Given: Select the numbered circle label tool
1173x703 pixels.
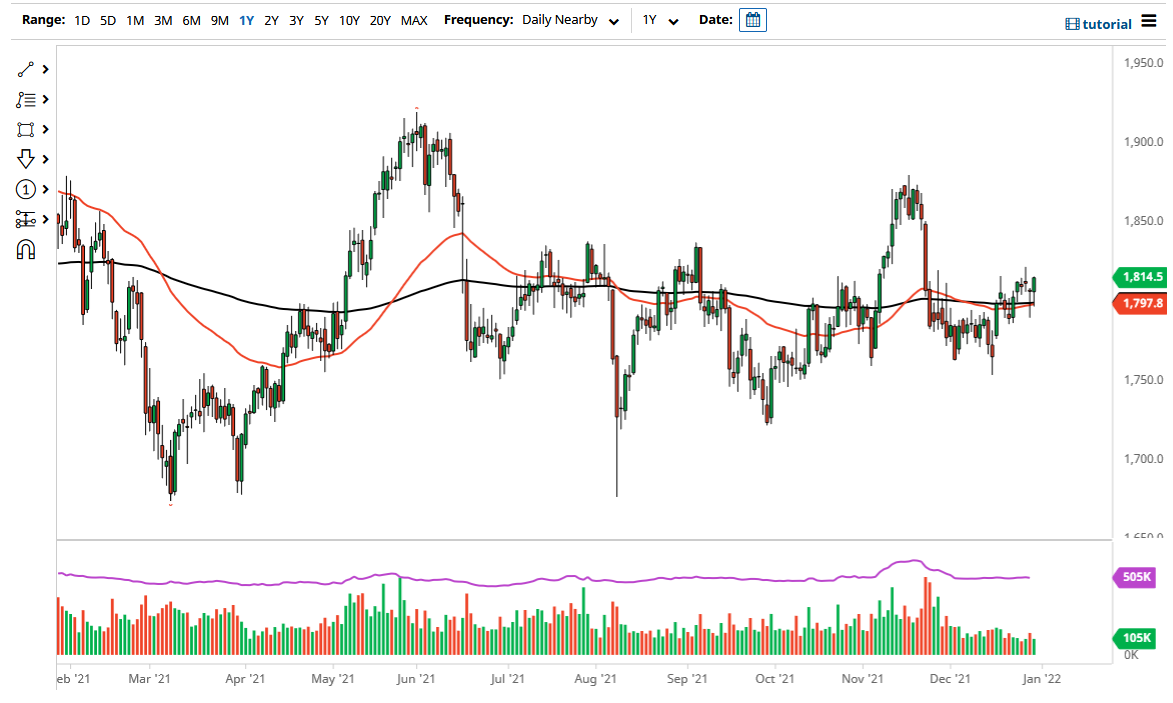Looking at the screenshot, I should pos(25,189).
